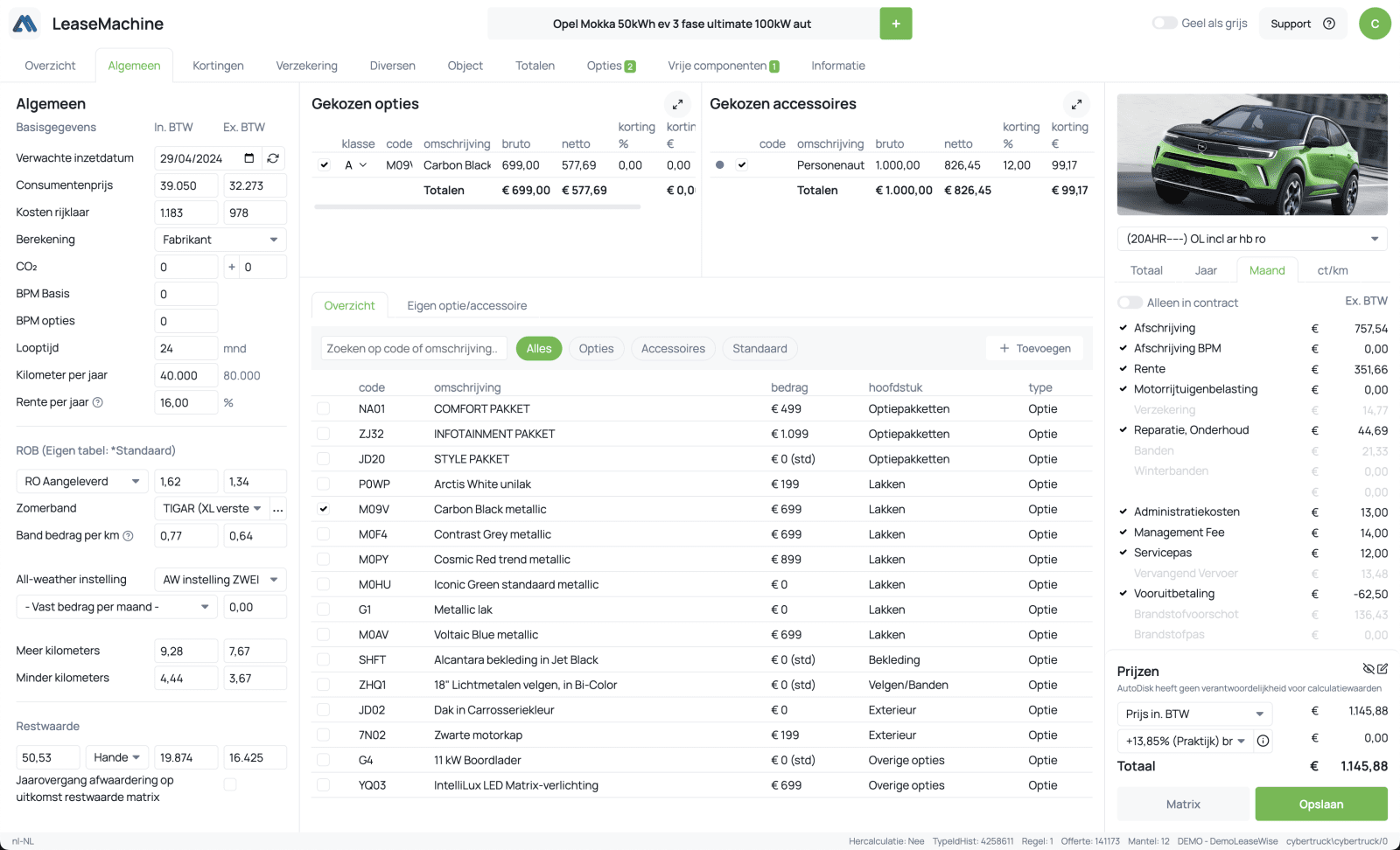Switch the cost view to Jaar tab

[x=1206, y=270]
